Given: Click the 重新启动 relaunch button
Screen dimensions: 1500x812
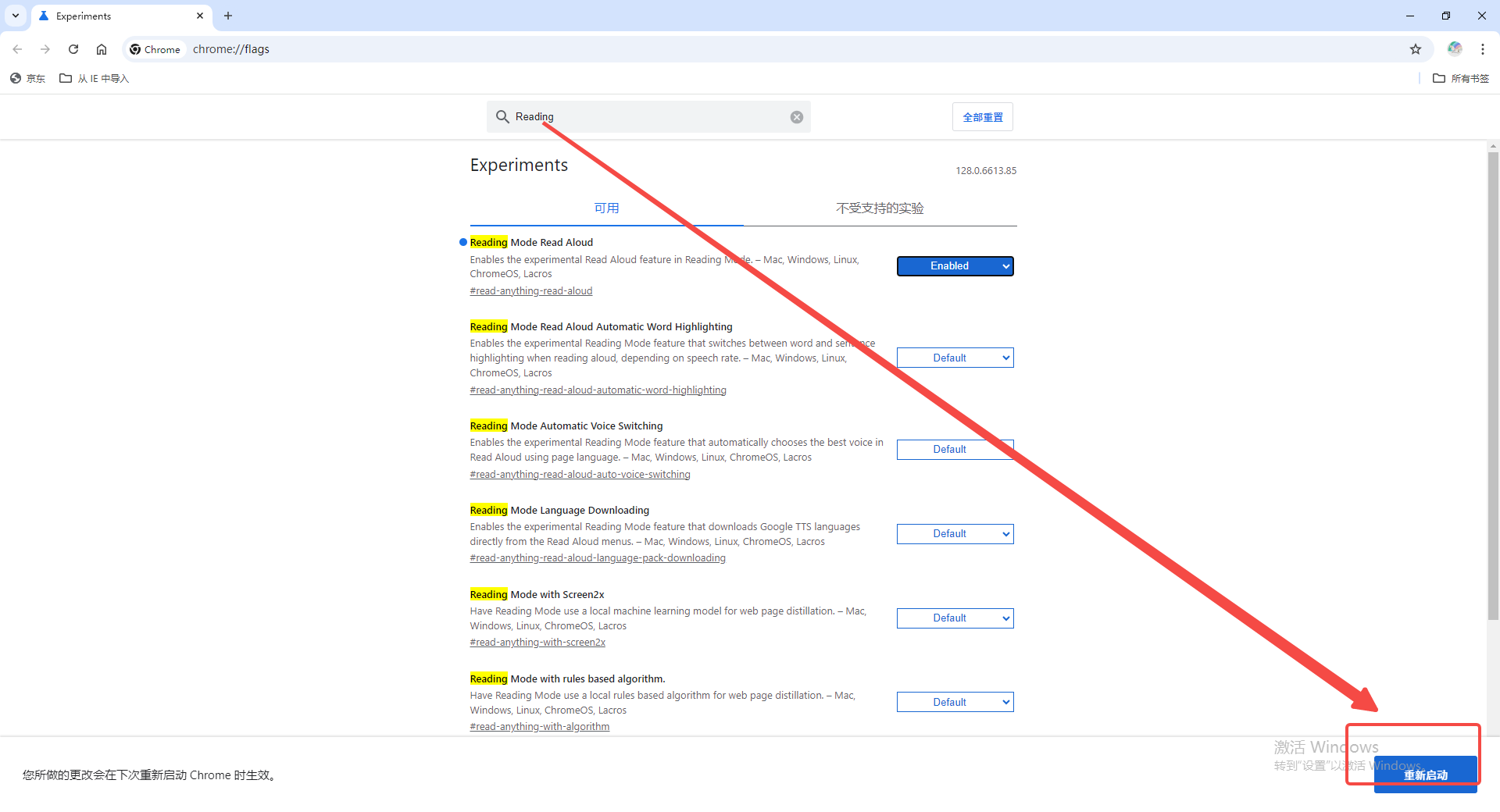Looking at the screenshot, I should (x=1425, y=775).
